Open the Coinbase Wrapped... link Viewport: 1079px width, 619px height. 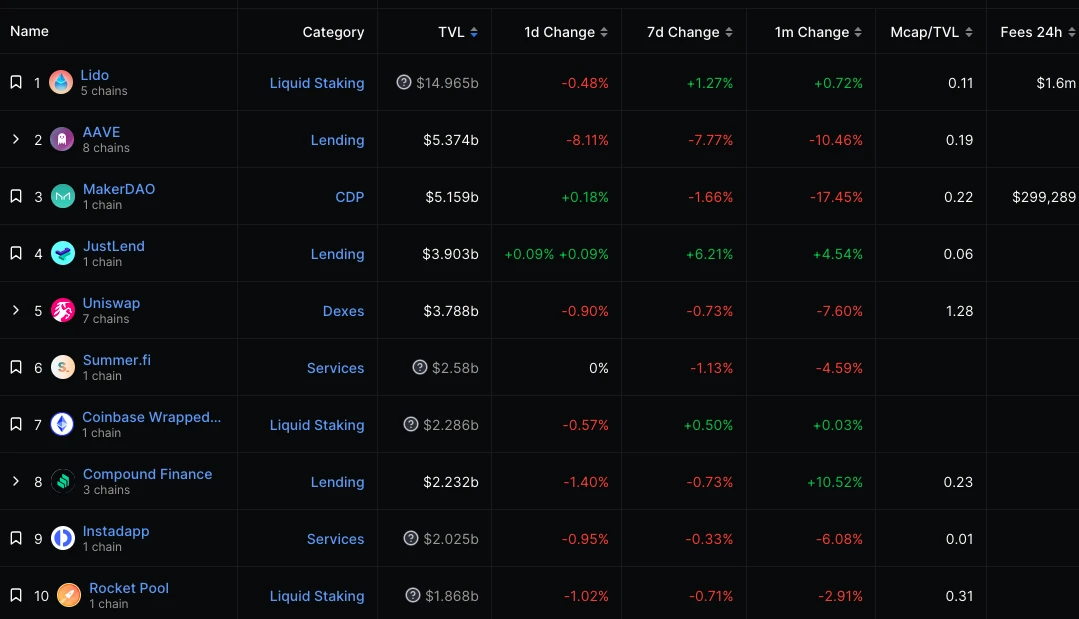point(151,417)
